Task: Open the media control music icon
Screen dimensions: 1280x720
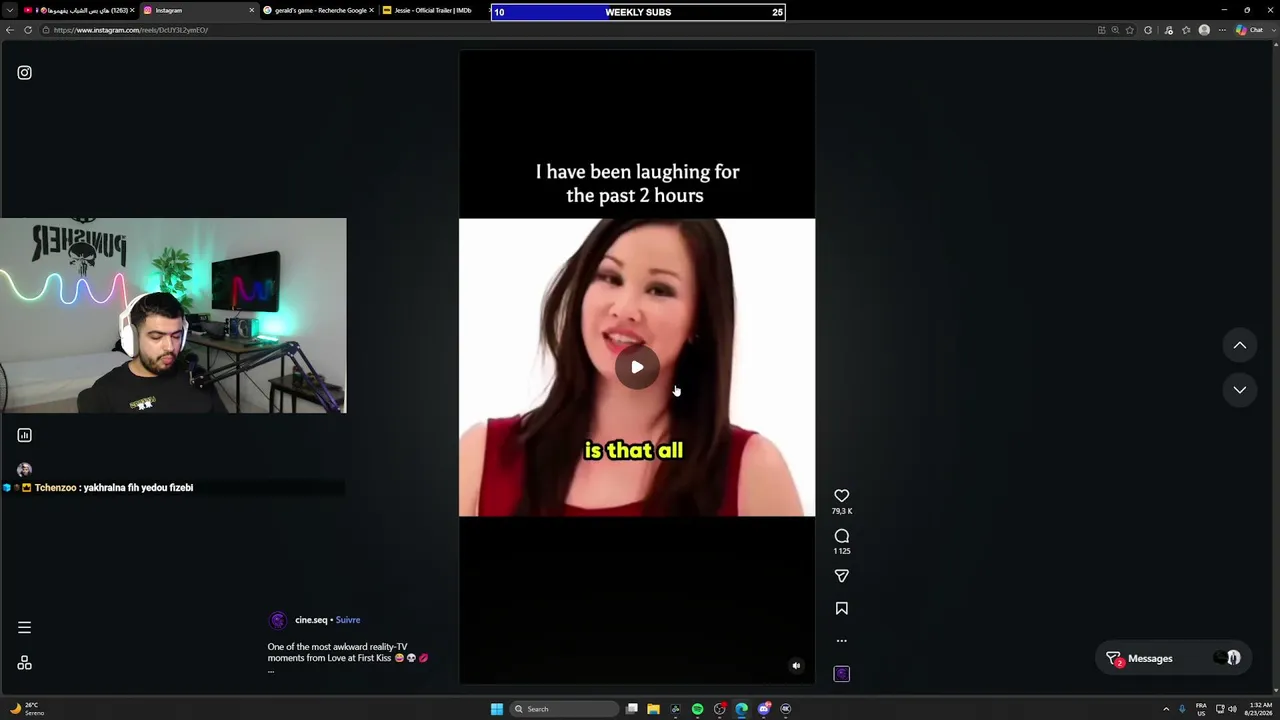Action: (1168, 30)
